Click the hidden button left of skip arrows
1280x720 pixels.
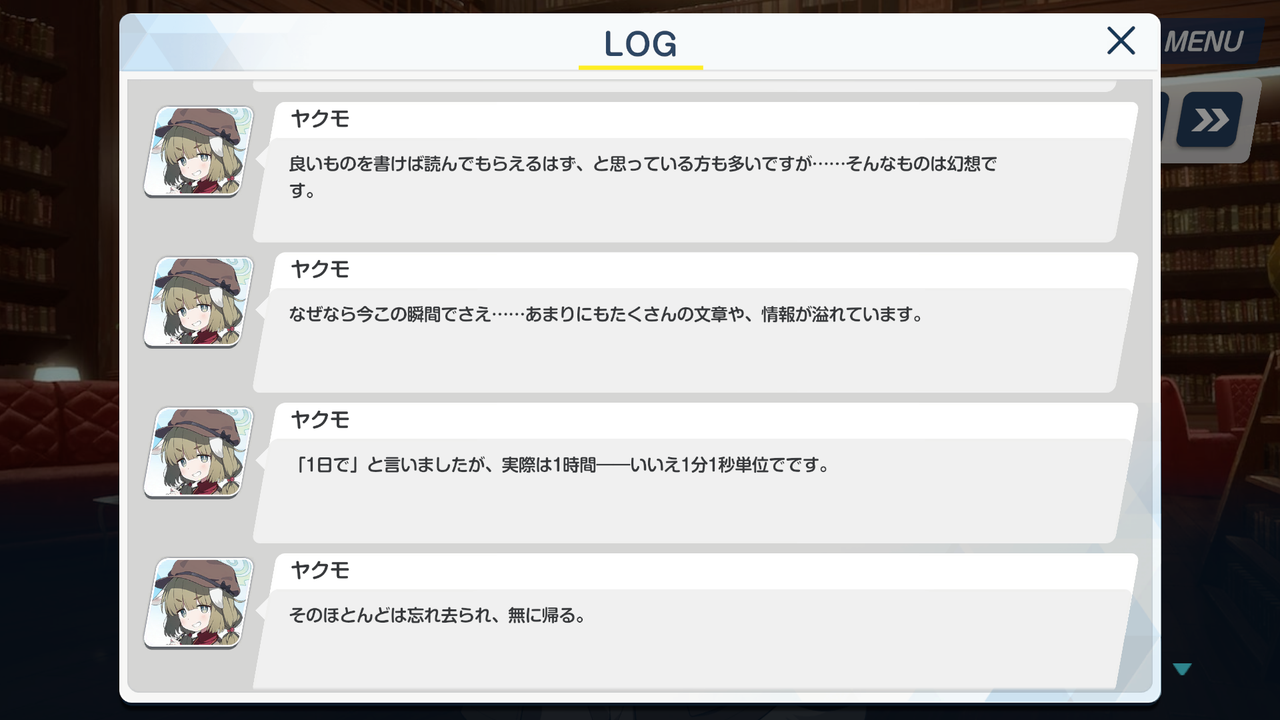(x=1164, y=121)
